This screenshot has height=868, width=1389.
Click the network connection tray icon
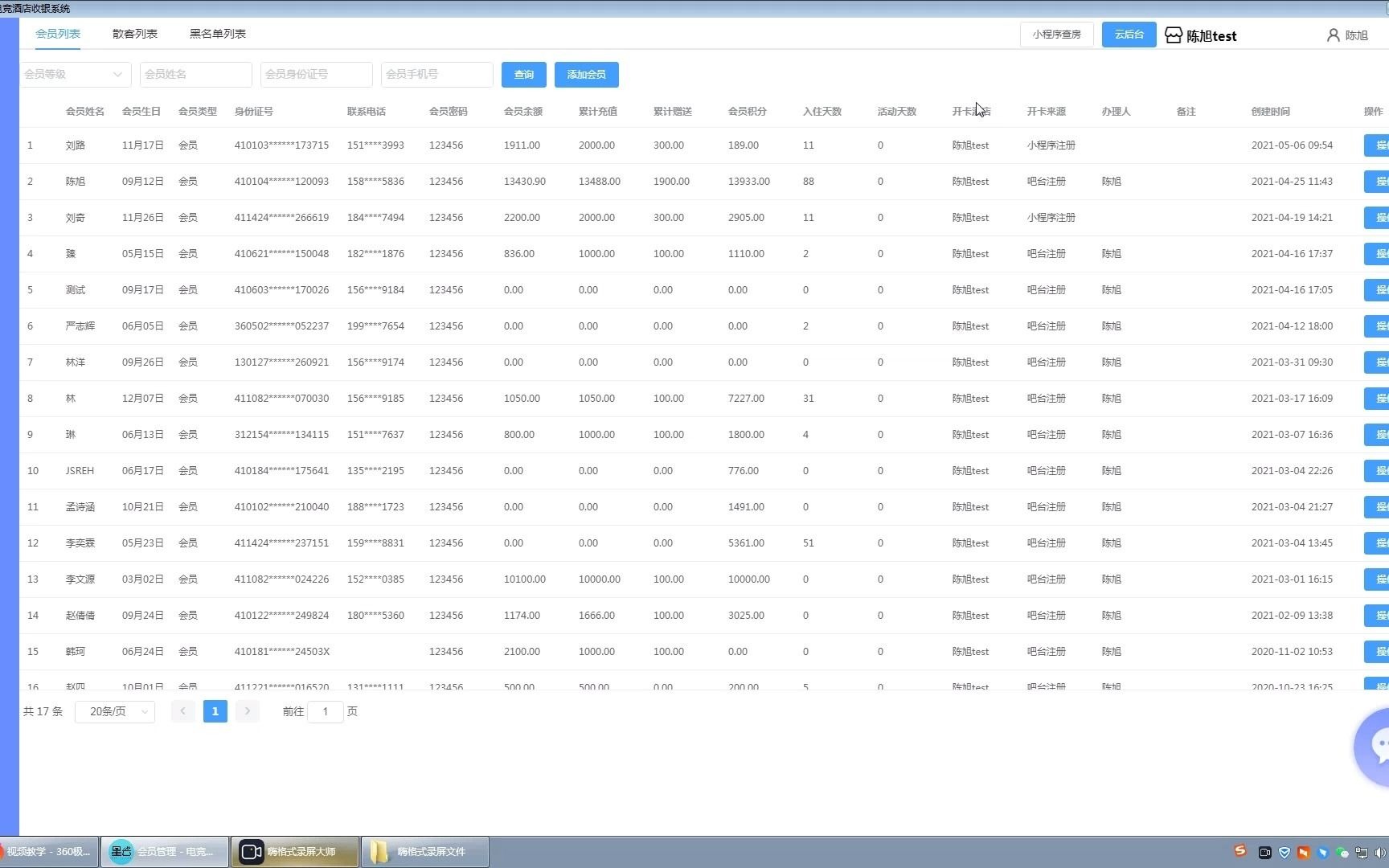point(1362,852)
